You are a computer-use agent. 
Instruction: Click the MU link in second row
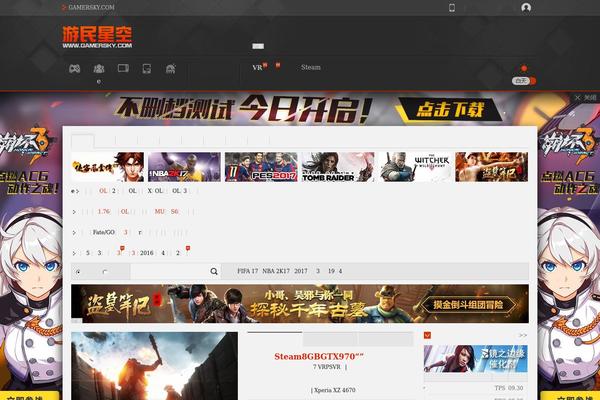click(160, 211)
